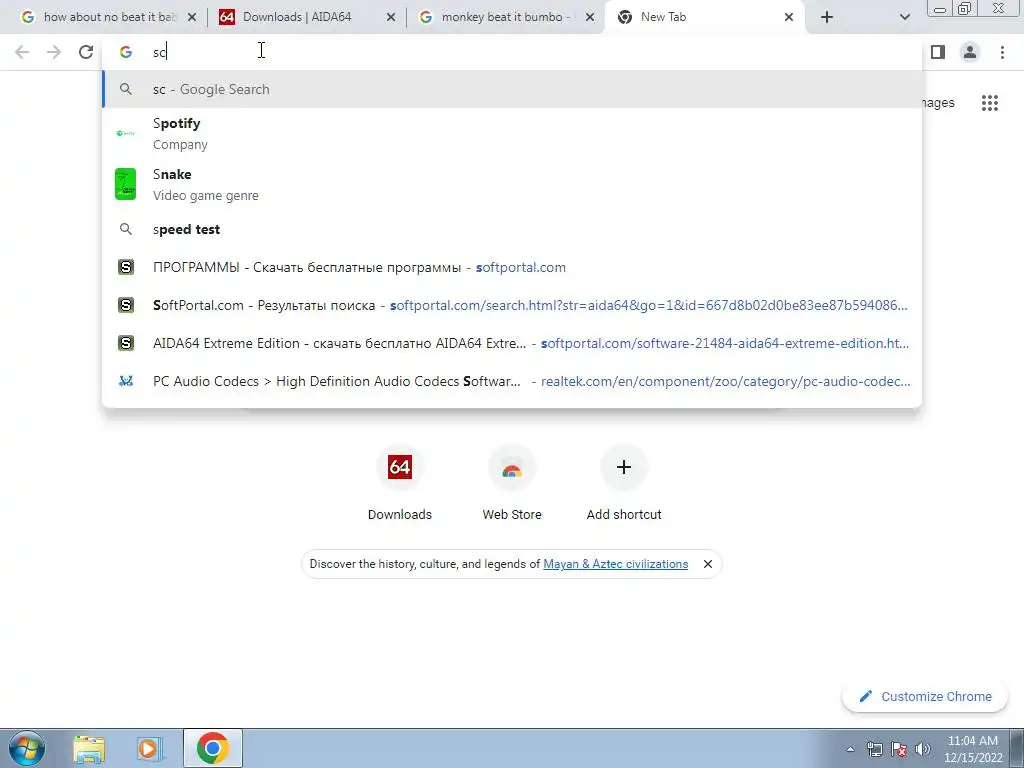Screen dimensions: 1024x768
Task: Choose the Spotify Company suggestion
Action: coord(512,134)
